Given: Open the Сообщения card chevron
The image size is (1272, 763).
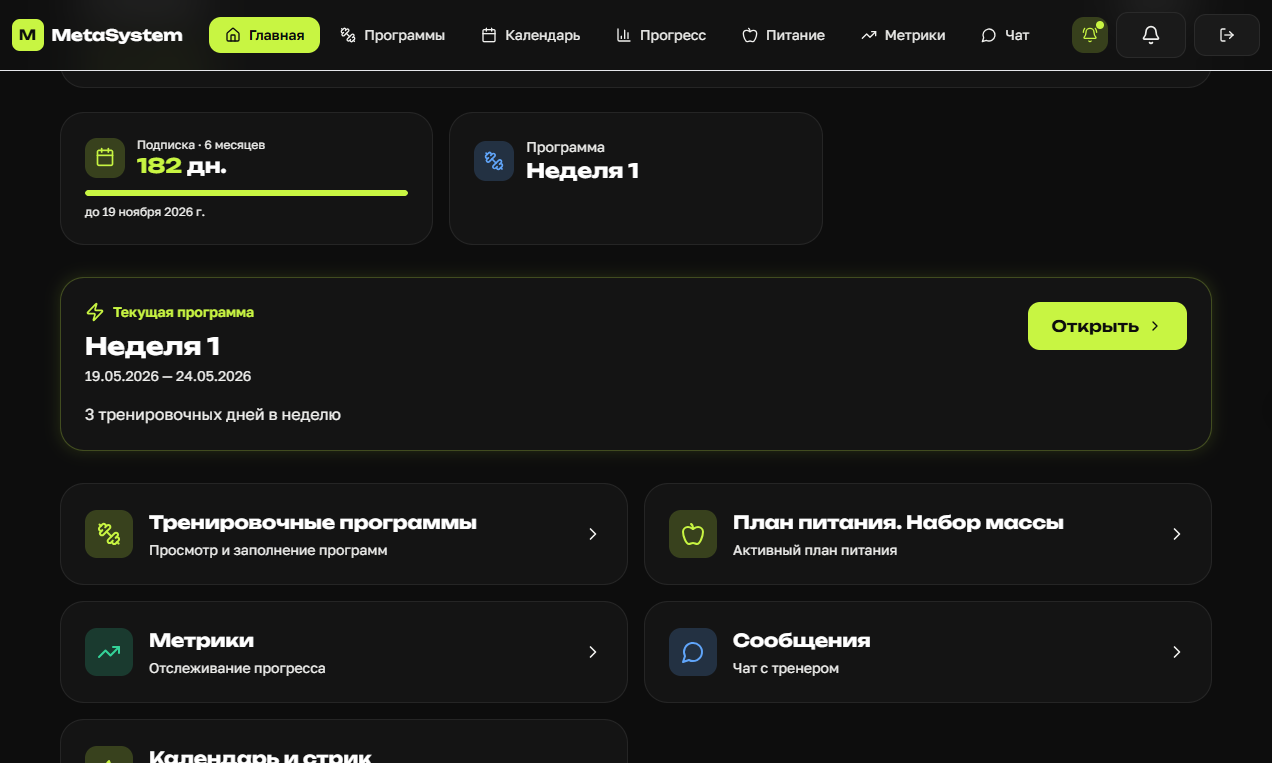Looking at the screenshot, I should (1177, 652).
